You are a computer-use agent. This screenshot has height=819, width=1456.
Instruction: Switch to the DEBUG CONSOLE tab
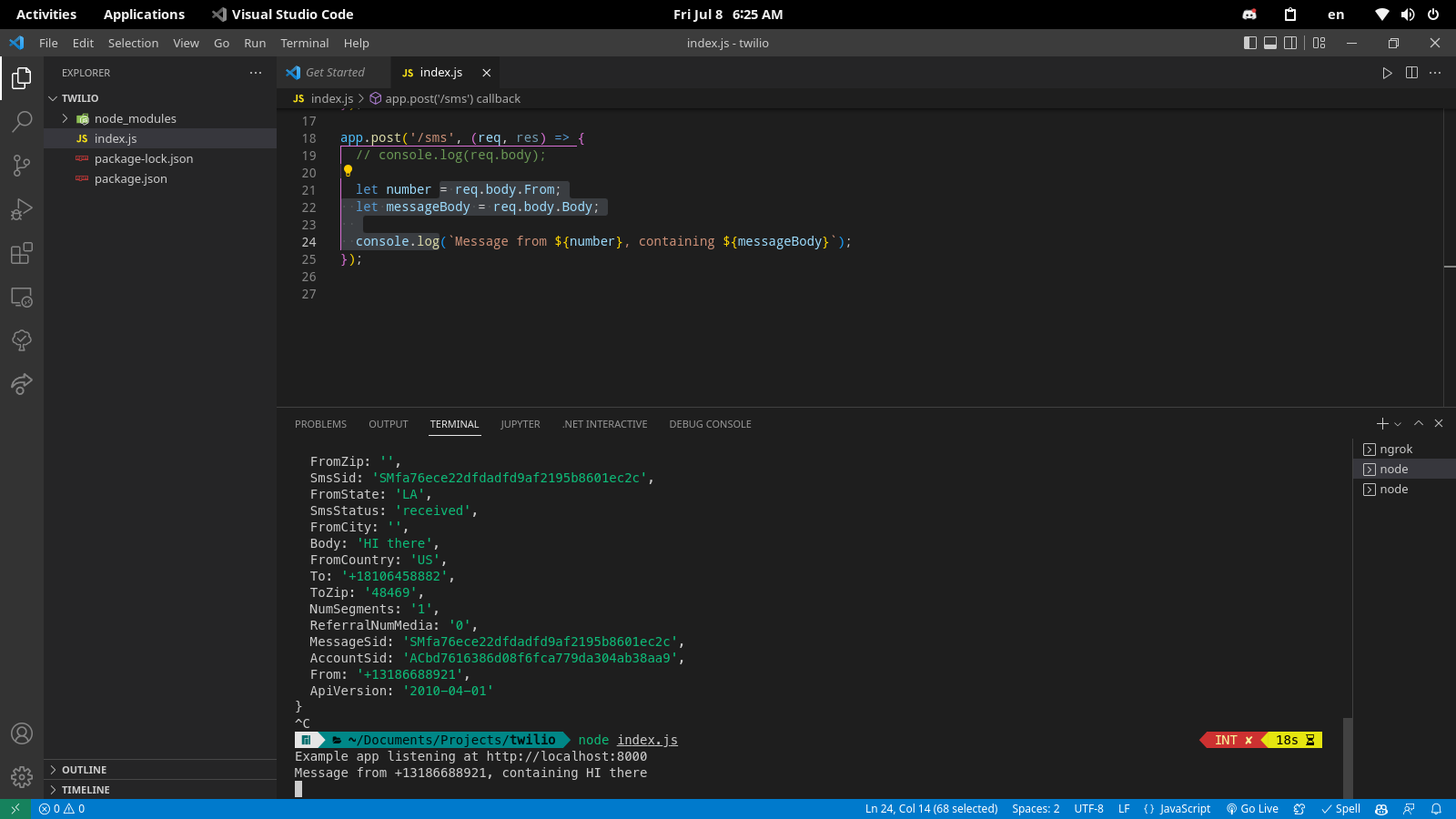pos(710,424)
